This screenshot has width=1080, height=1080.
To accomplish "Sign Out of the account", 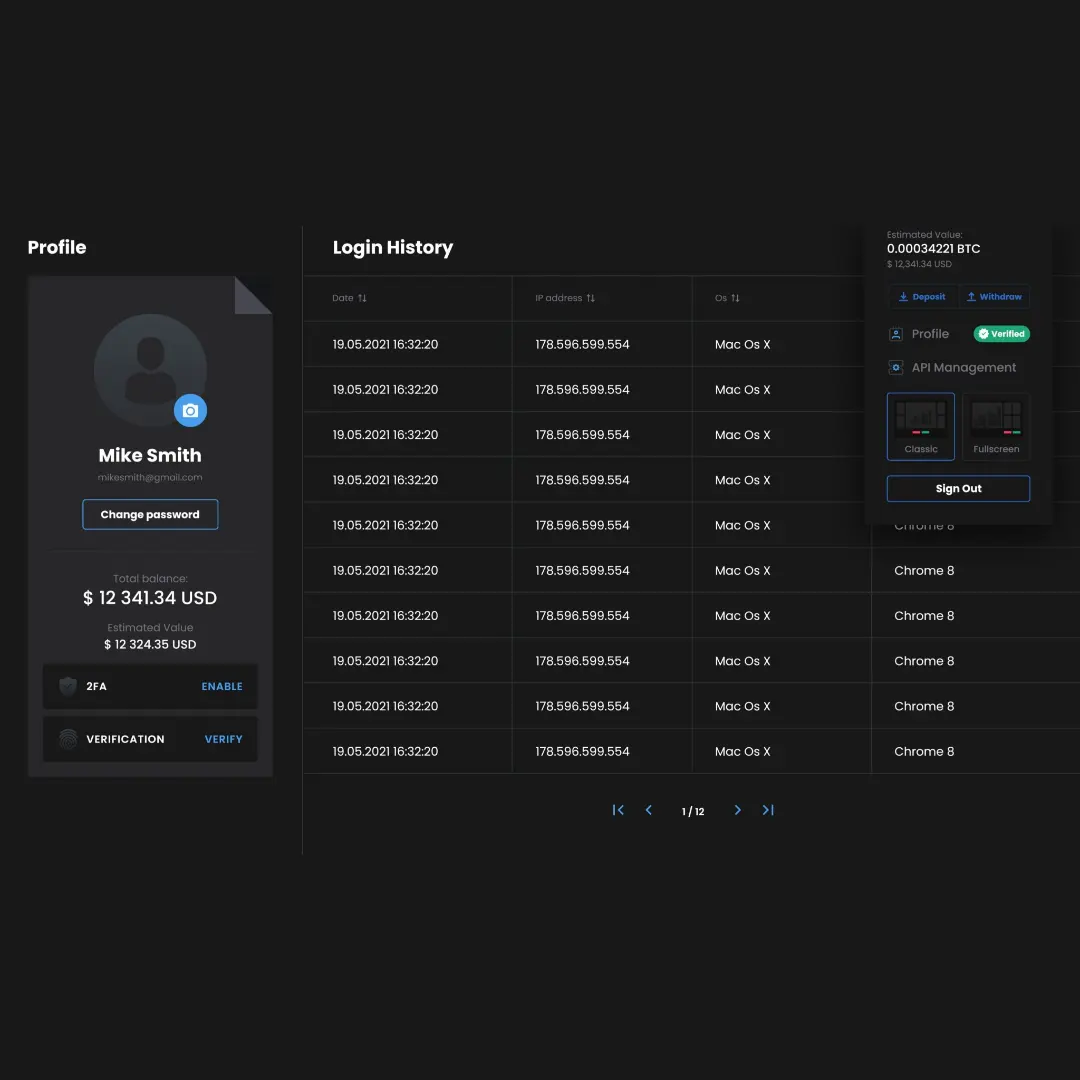I will click(x=958, y=489).
